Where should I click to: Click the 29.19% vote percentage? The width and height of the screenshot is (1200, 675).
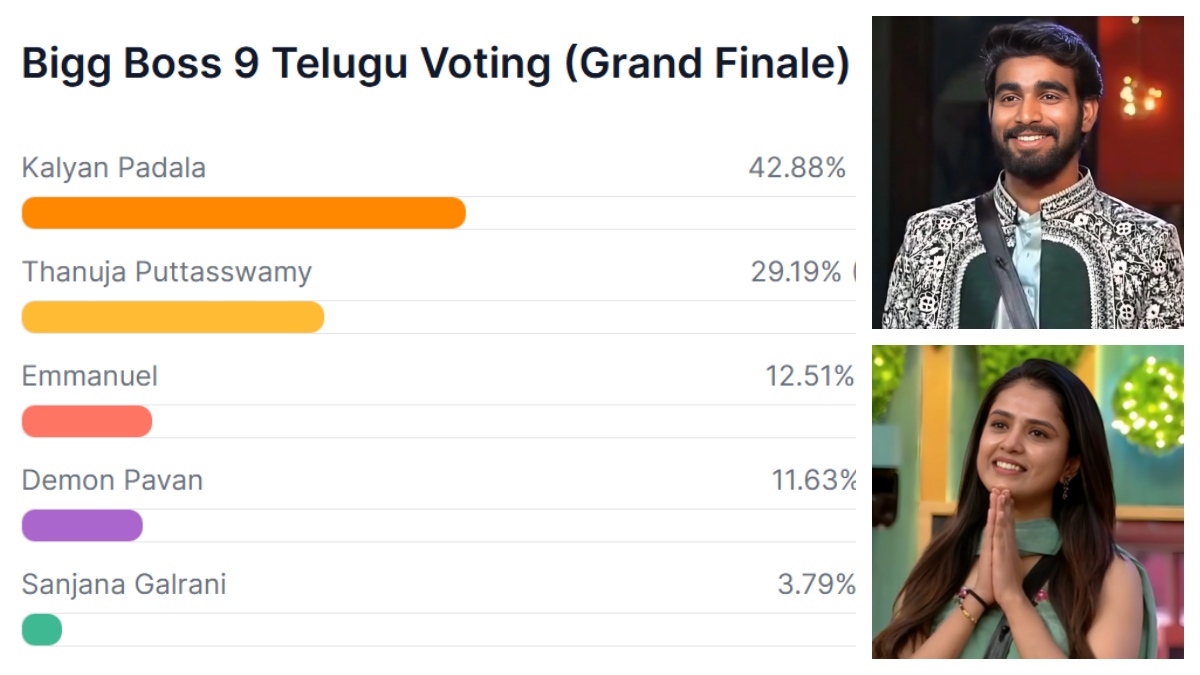796,272
